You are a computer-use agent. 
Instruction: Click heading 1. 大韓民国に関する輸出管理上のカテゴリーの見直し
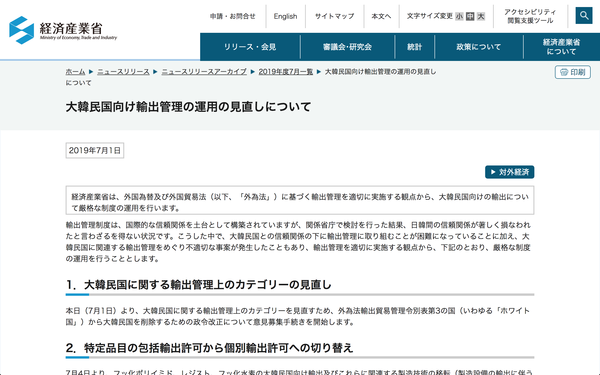(198, 285)
